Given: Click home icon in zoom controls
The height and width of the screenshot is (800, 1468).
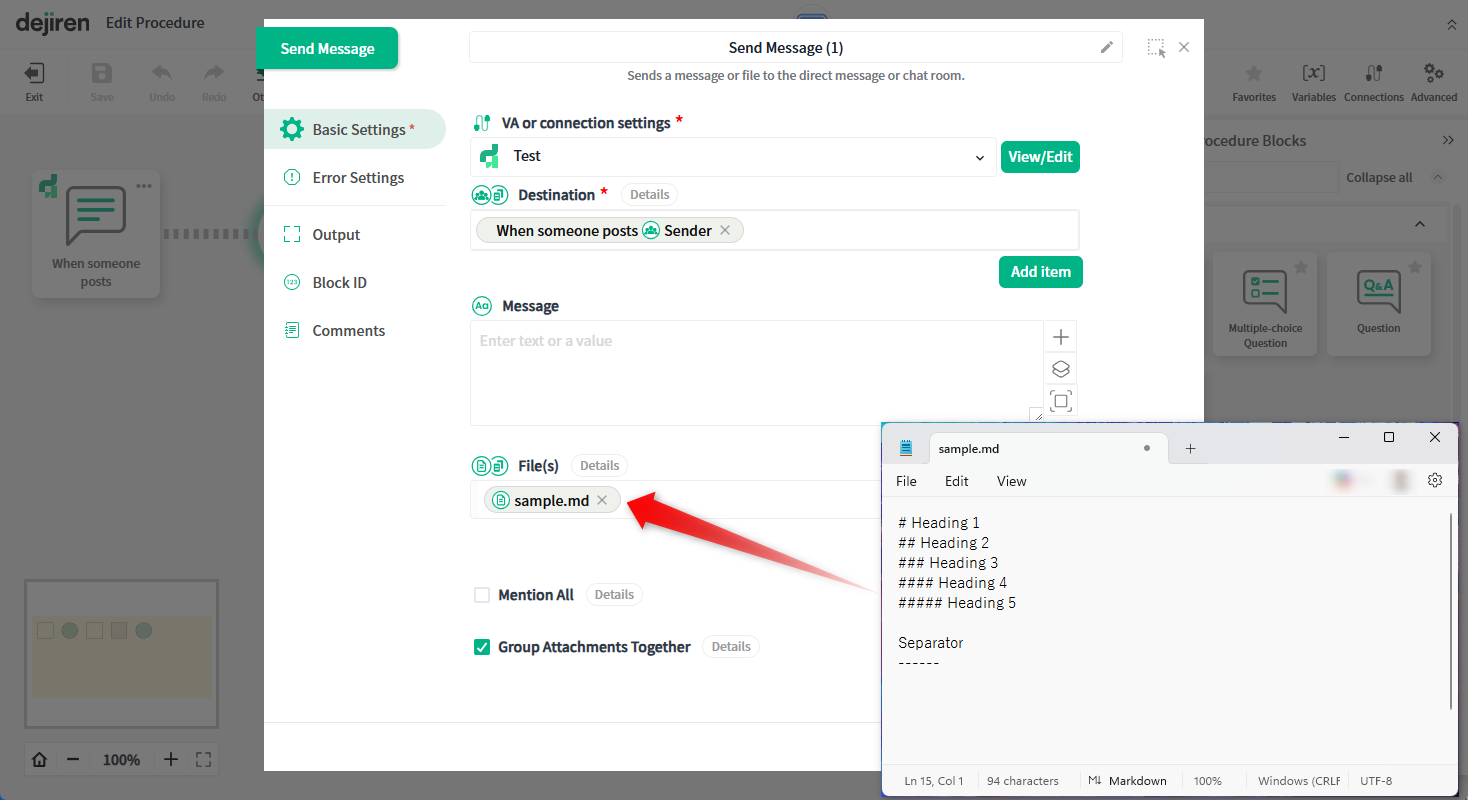Looking at the screenshot, I should (40, 759).
